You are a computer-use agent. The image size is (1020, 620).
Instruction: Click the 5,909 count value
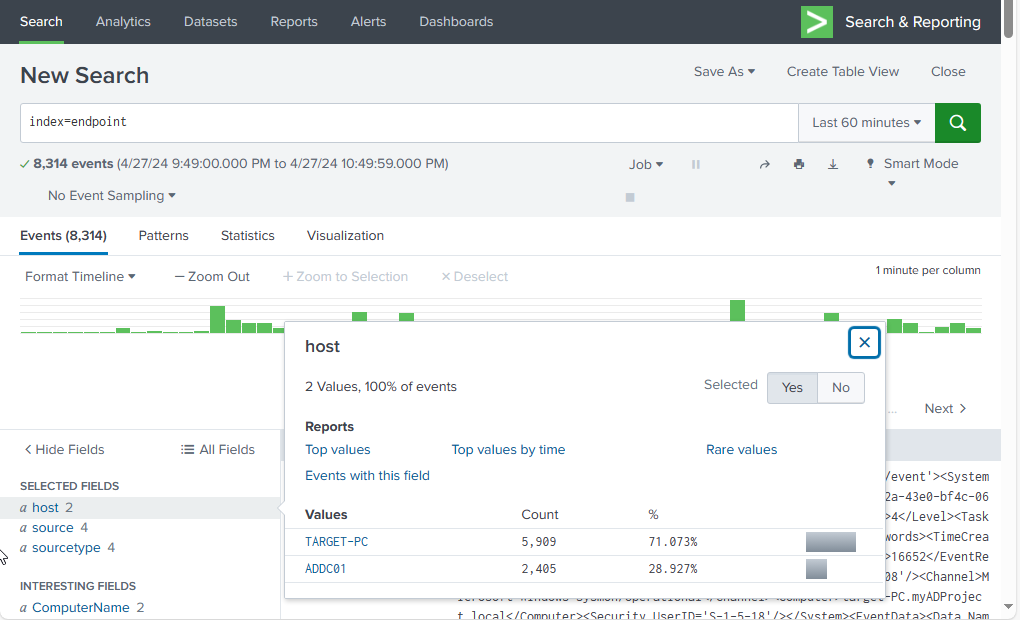click(539, 542)
